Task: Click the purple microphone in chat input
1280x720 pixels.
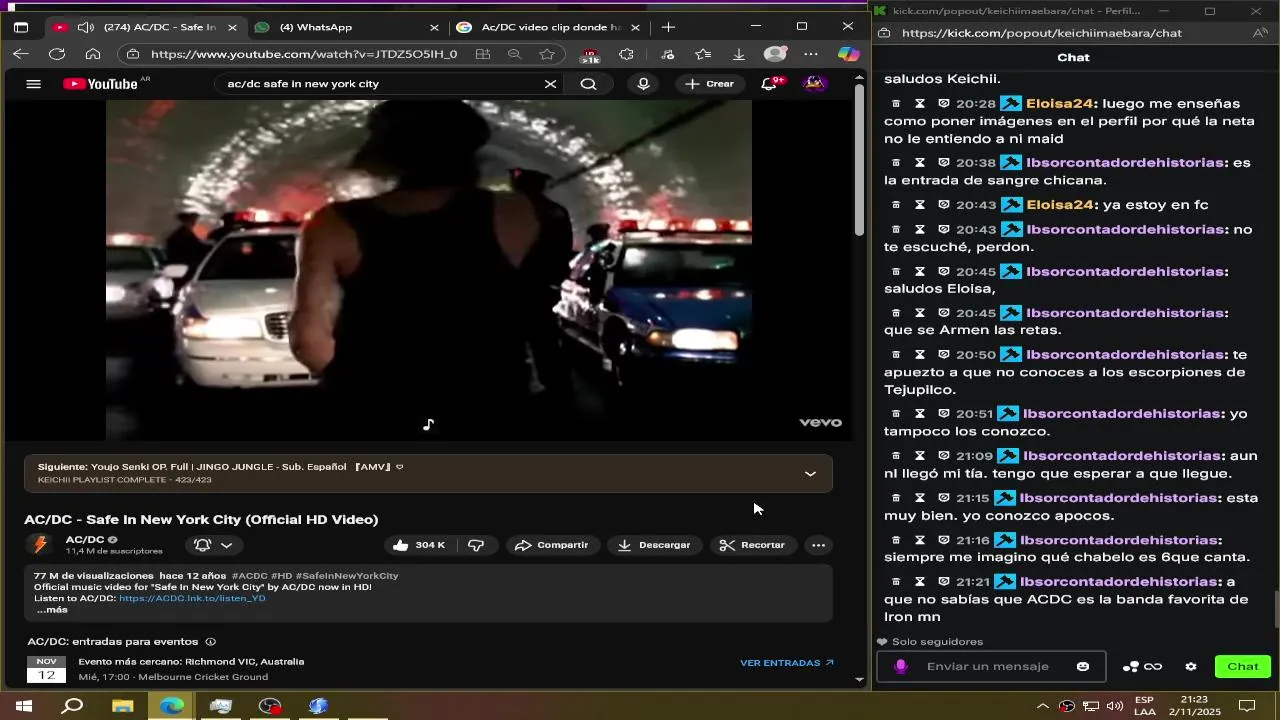Action: pos(900,667)
